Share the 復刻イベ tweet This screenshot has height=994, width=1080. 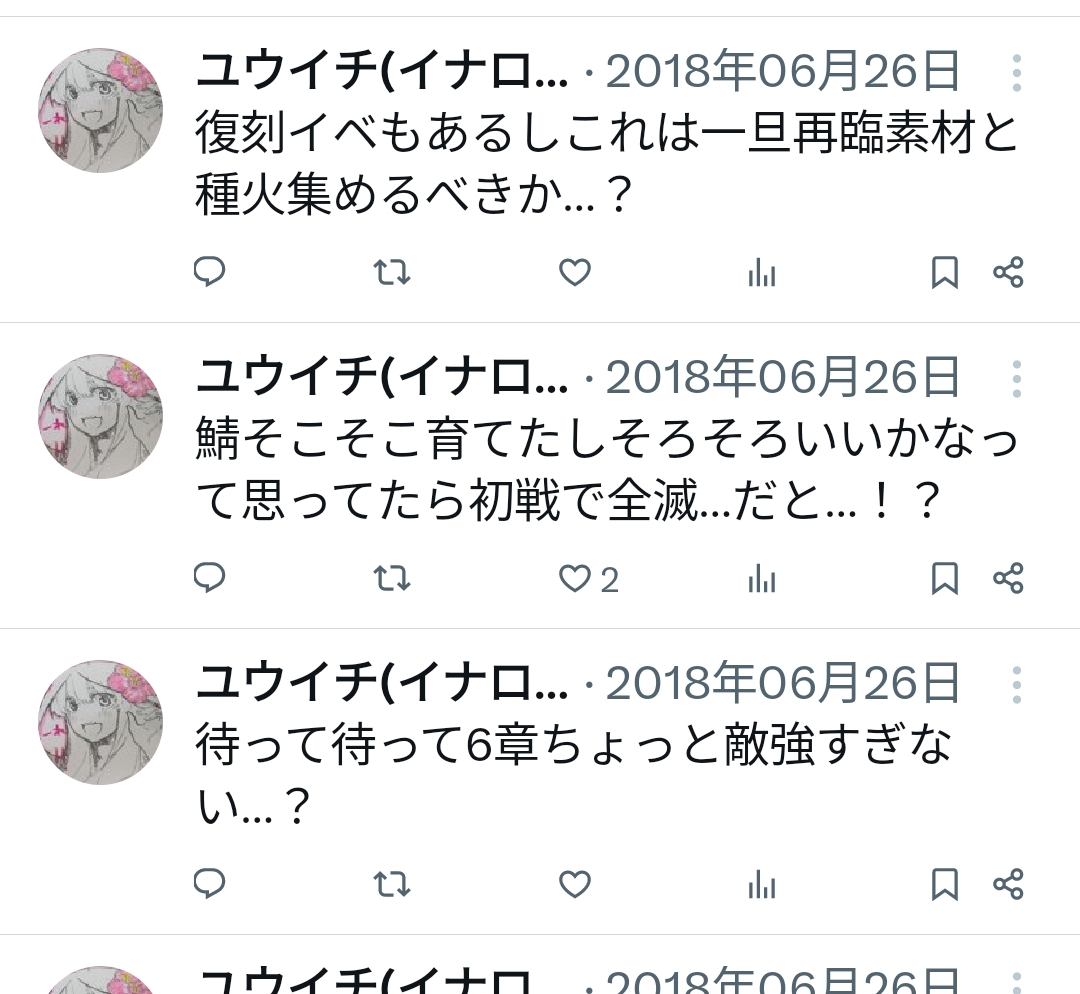pyautogui.click(x=1008, y=272)
